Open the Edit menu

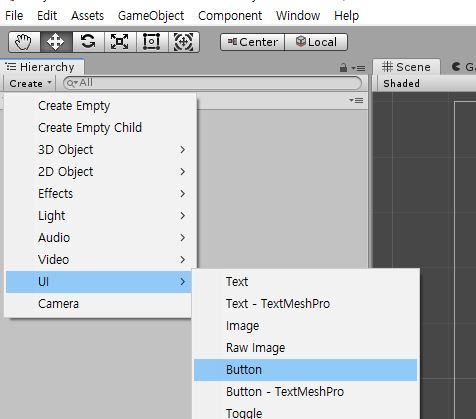47,16
